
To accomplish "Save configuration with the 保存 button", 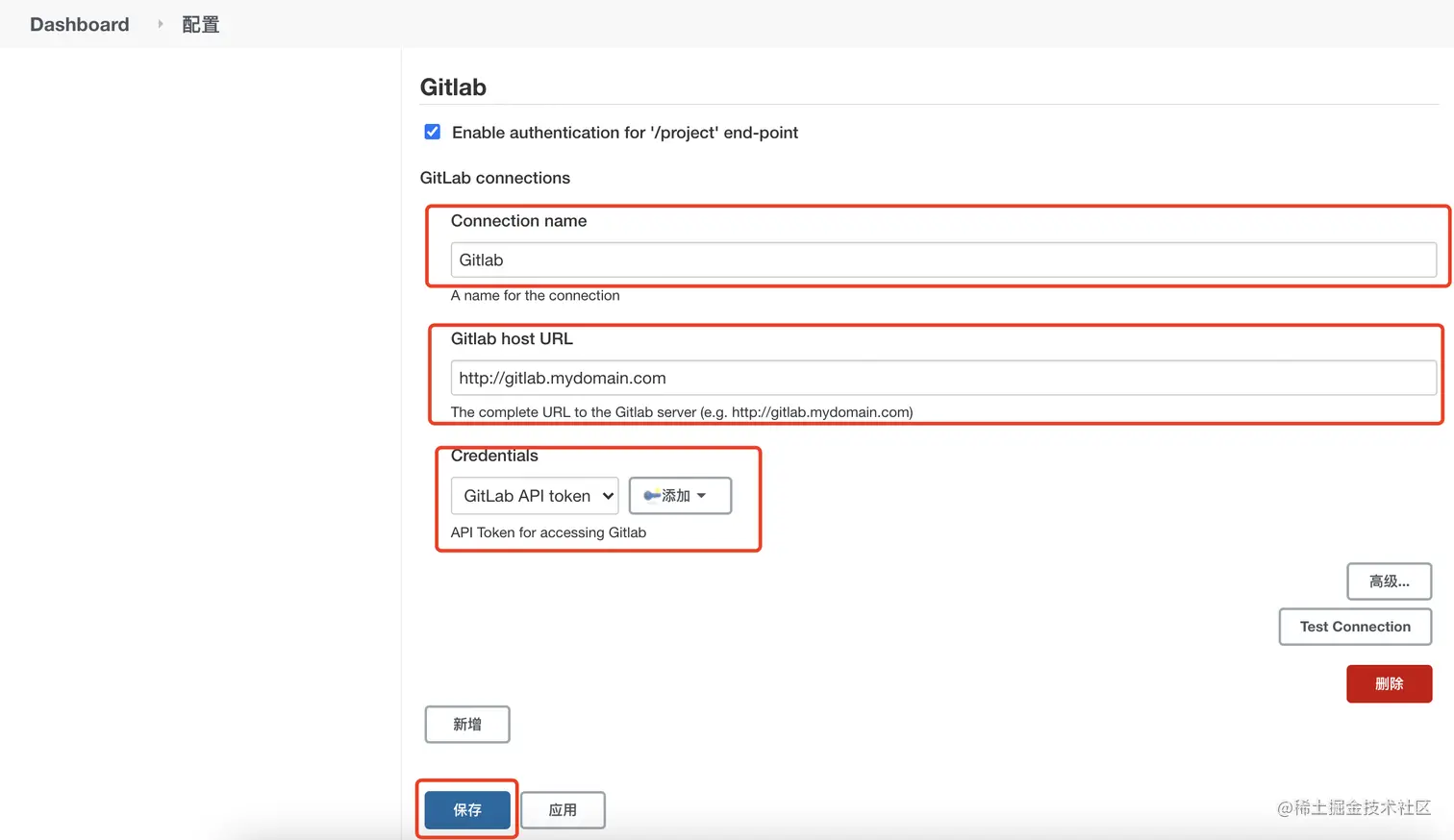I will [x=467, y=810].
